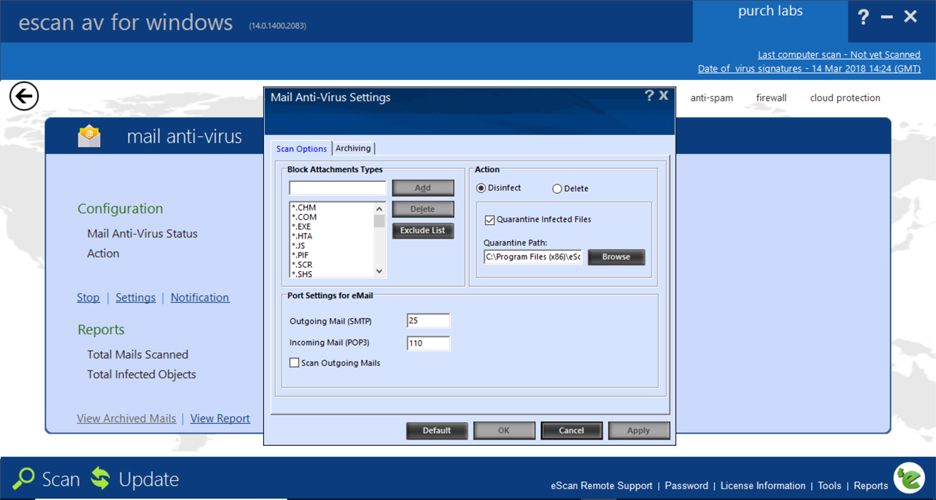Open help question mark in settings dialog
The width and height of the screenshot is (936, 500).
pos(649,95)
